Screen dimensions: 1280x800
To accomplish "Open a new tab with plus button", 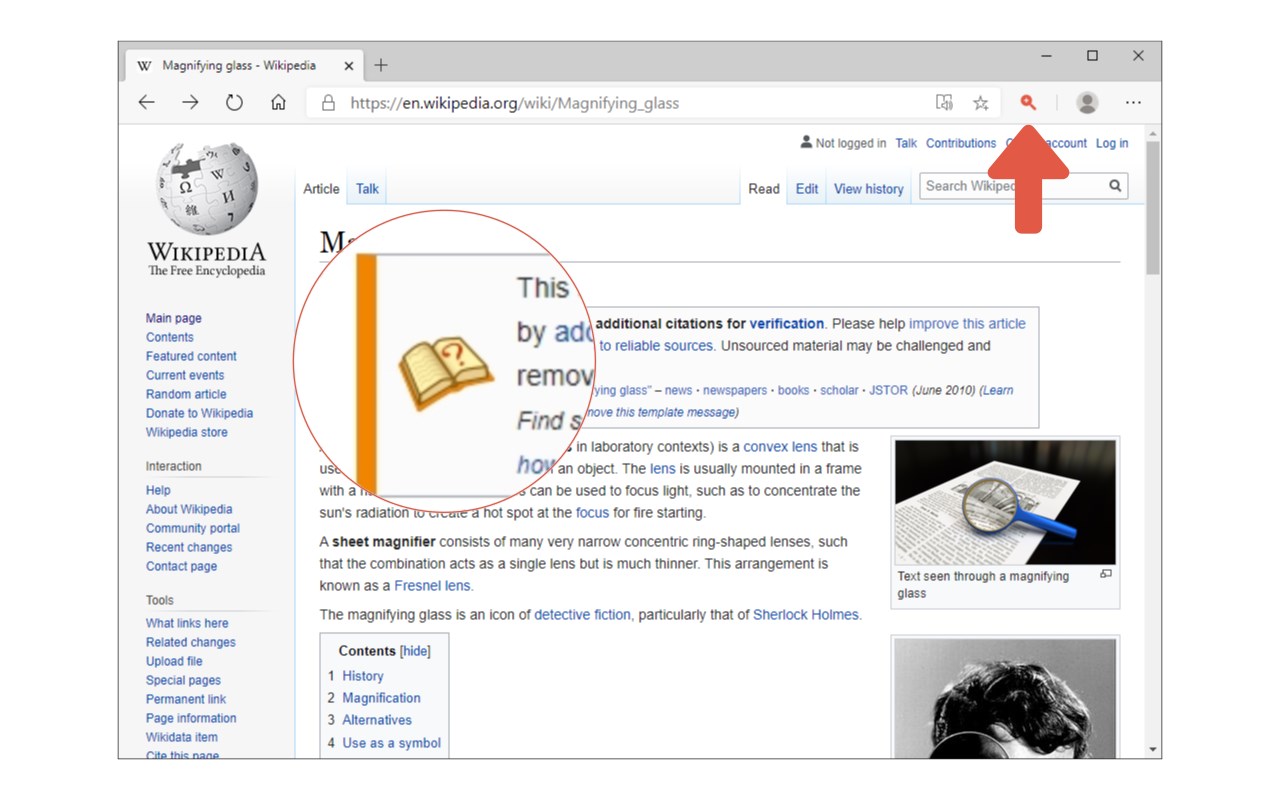I will [x=381, y=66].
